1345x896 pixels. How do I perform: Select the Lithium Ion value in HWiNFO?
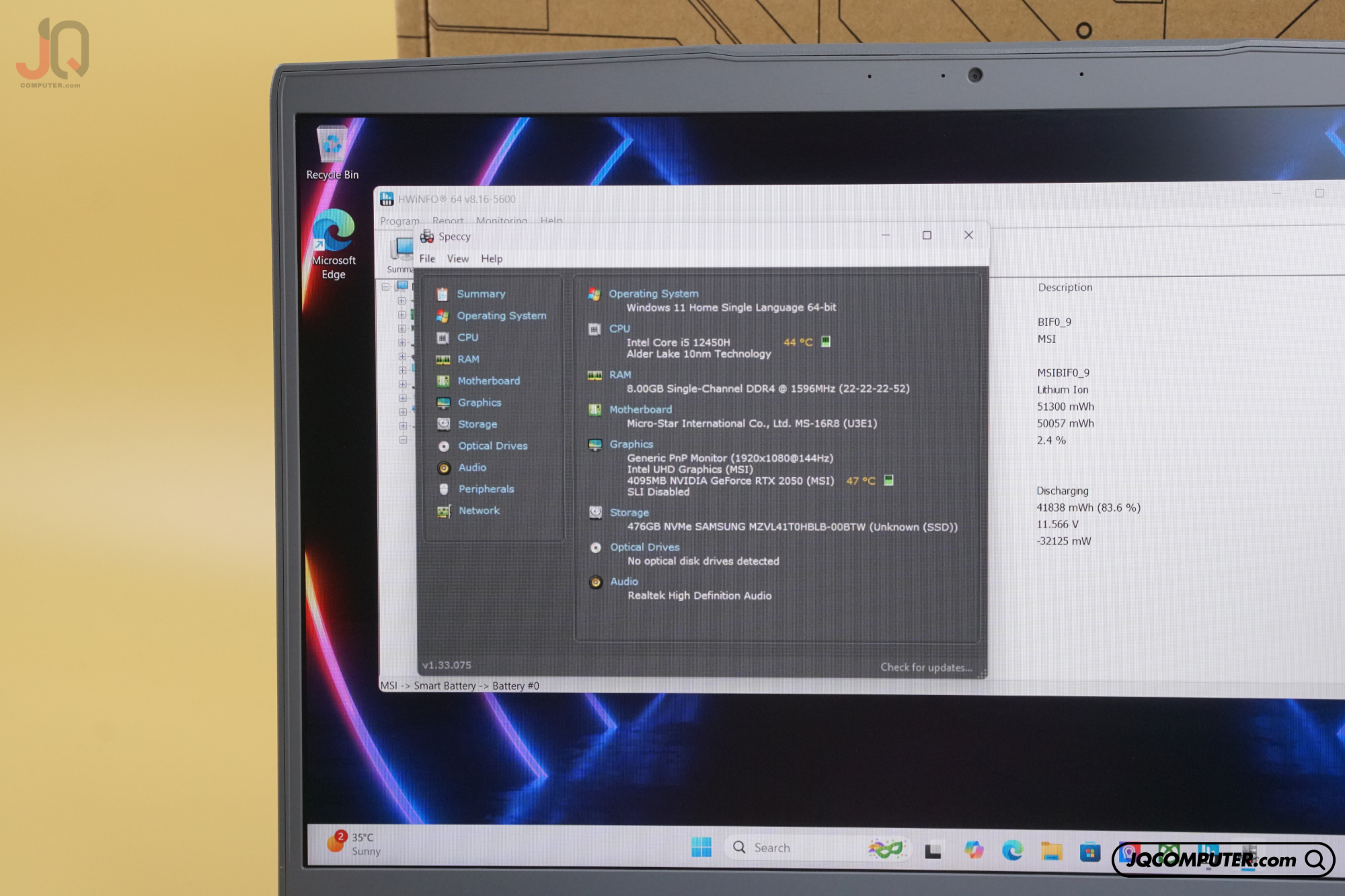pyautogui.click(x=1063, y=390)
